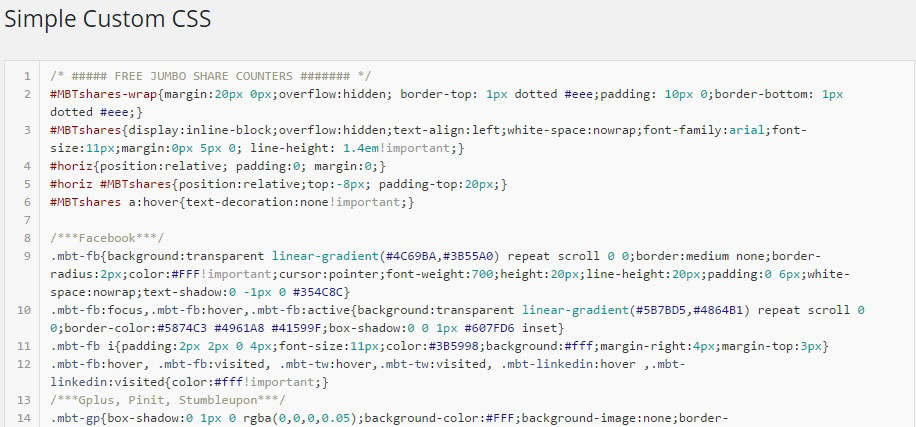Click line number 10 in the gutter

(x=24, y=310)
